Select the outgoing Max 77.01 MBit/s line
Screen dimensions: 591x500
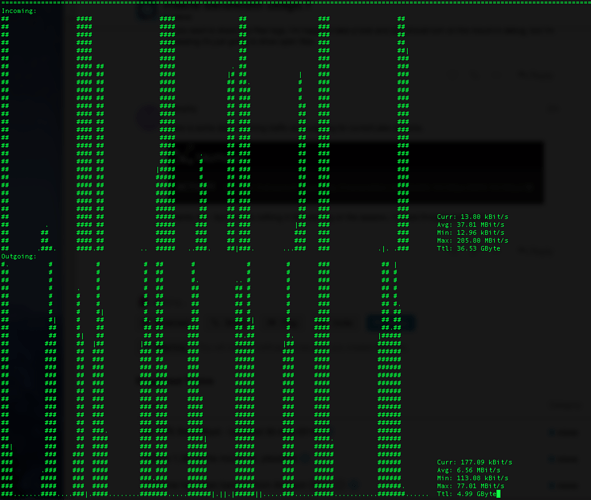(x=470, y=486)
